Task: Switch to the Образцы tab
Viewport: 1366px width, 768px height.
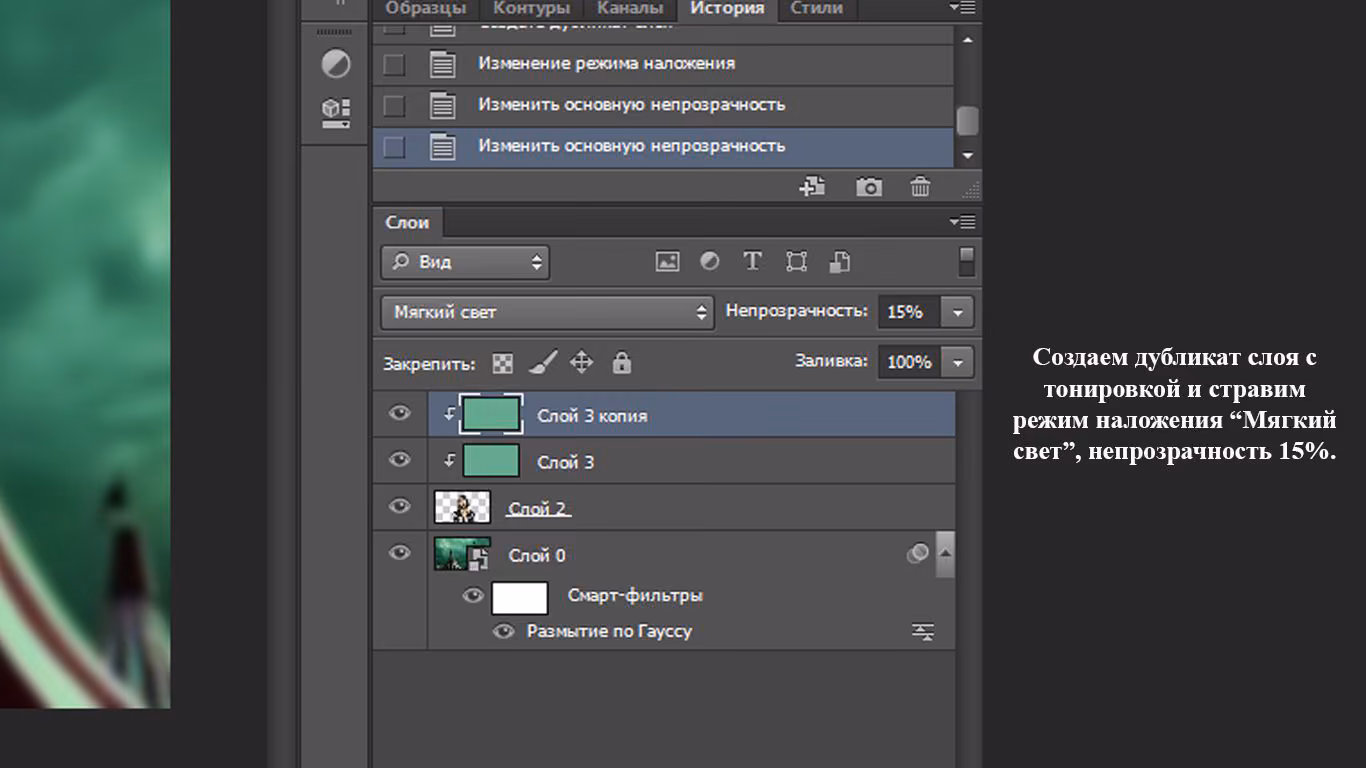Action: 426,9
